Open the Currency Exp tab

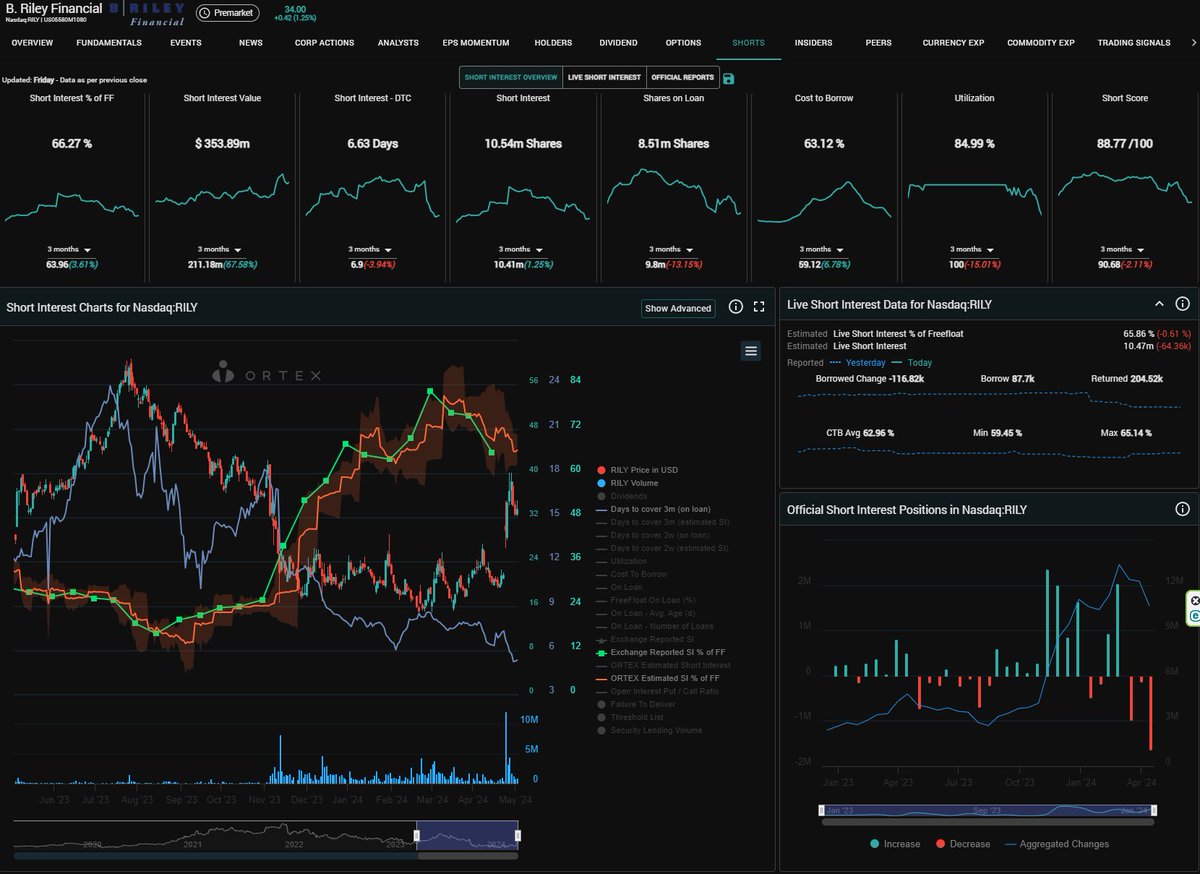point(953,43)
